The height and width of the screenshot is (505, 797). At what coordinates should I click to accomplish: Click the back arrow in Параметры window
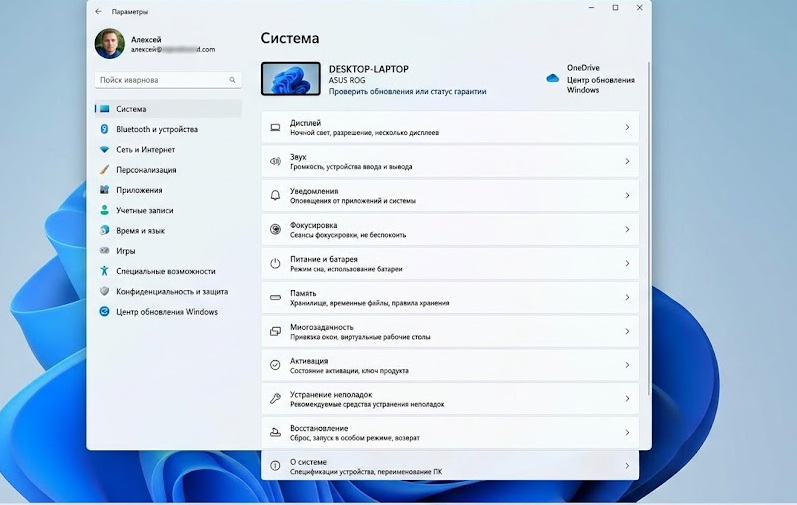point(99,11)
